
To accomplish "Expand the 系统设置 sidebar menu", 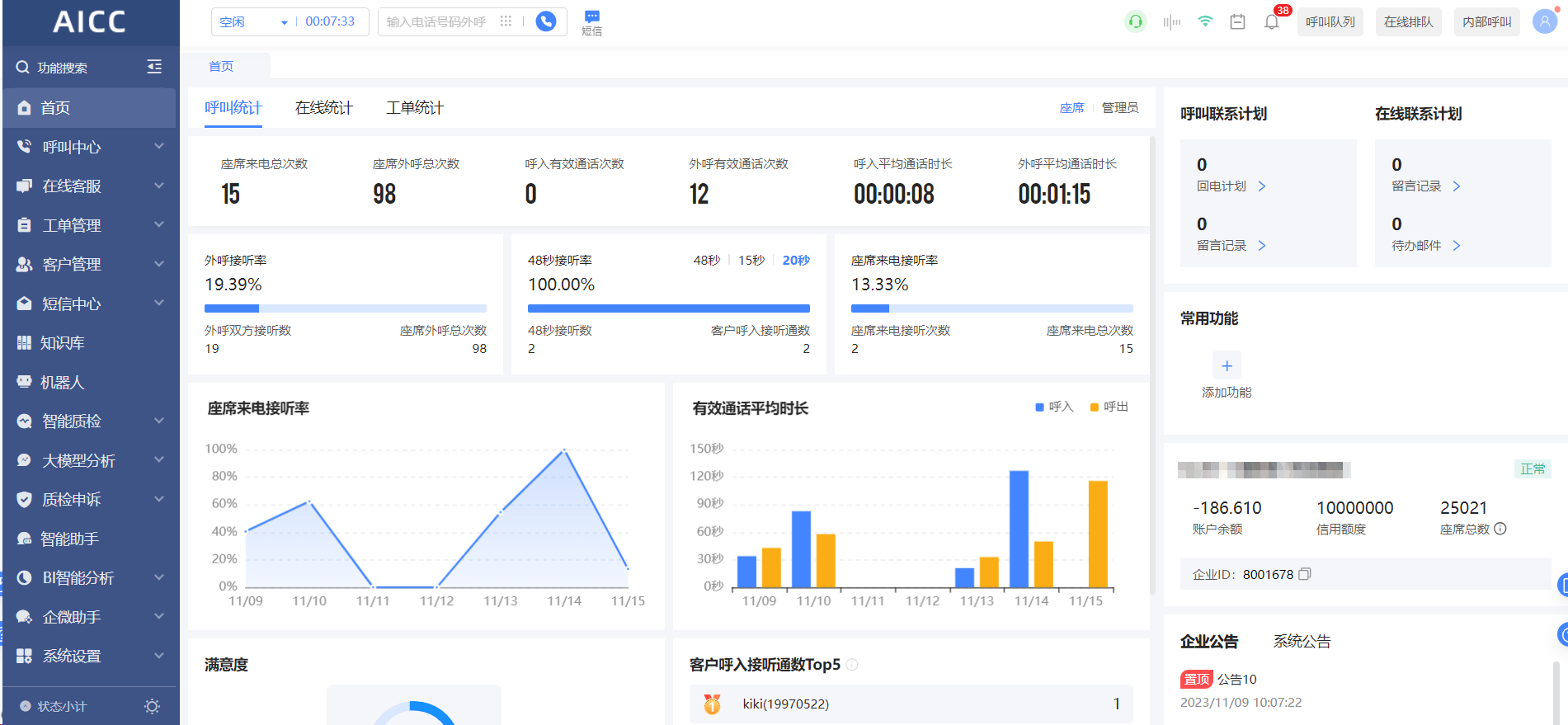I will (x=89, y=656).
